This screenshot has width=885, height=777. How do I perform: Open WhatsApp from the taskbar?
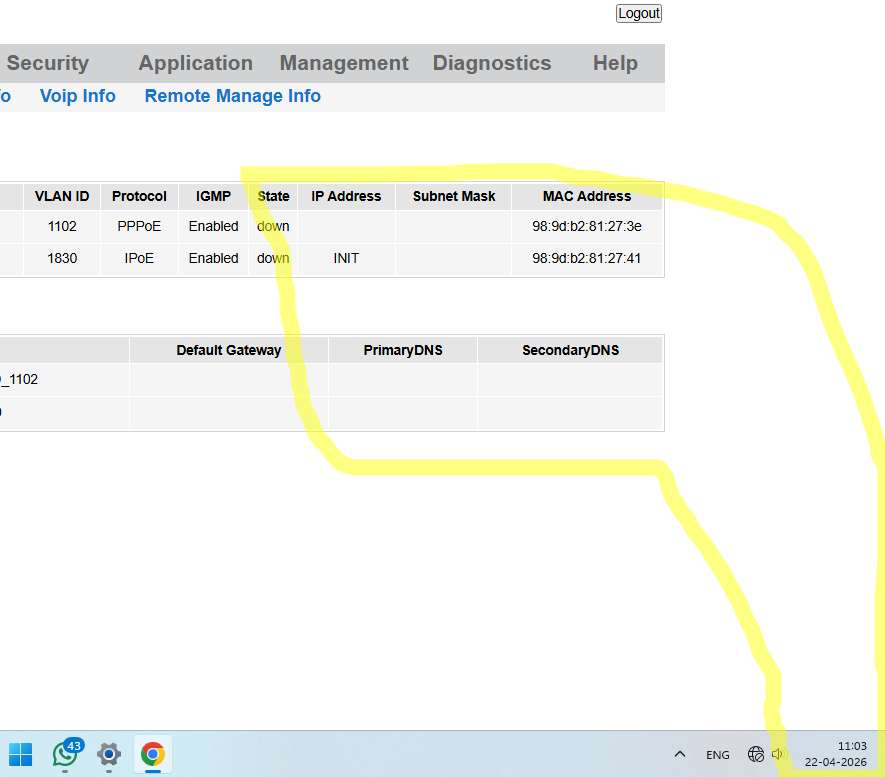coord(65,754)
